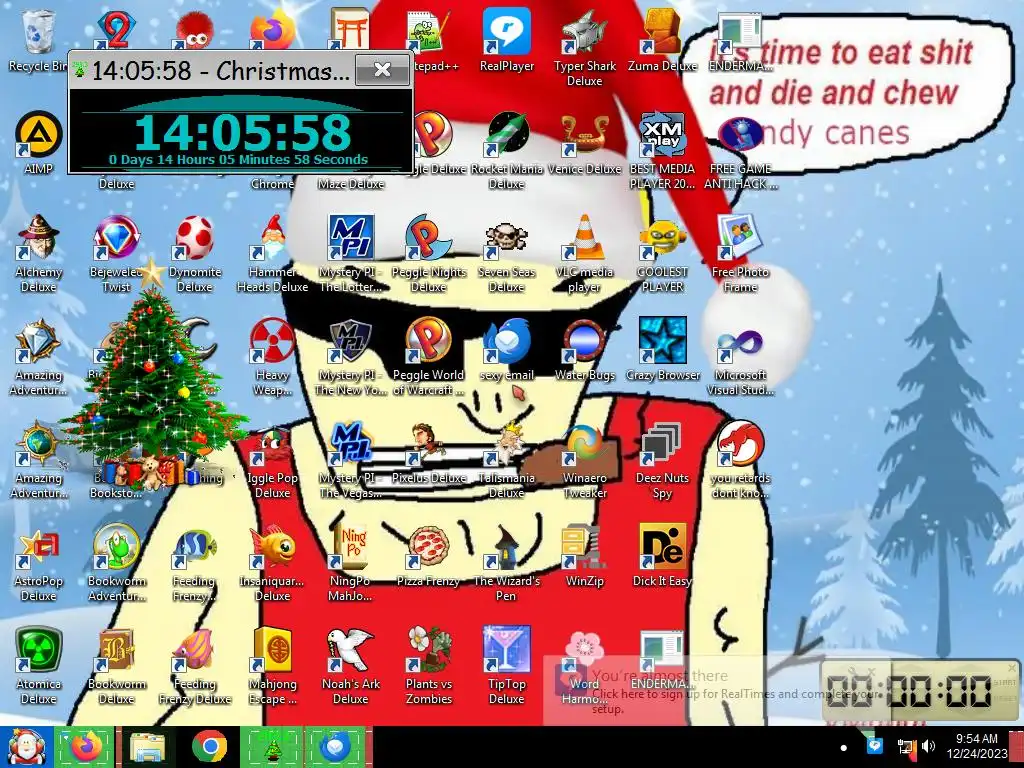Switch to Thunderbird taskbar button

pyautogui.click(x=334, y=747)
